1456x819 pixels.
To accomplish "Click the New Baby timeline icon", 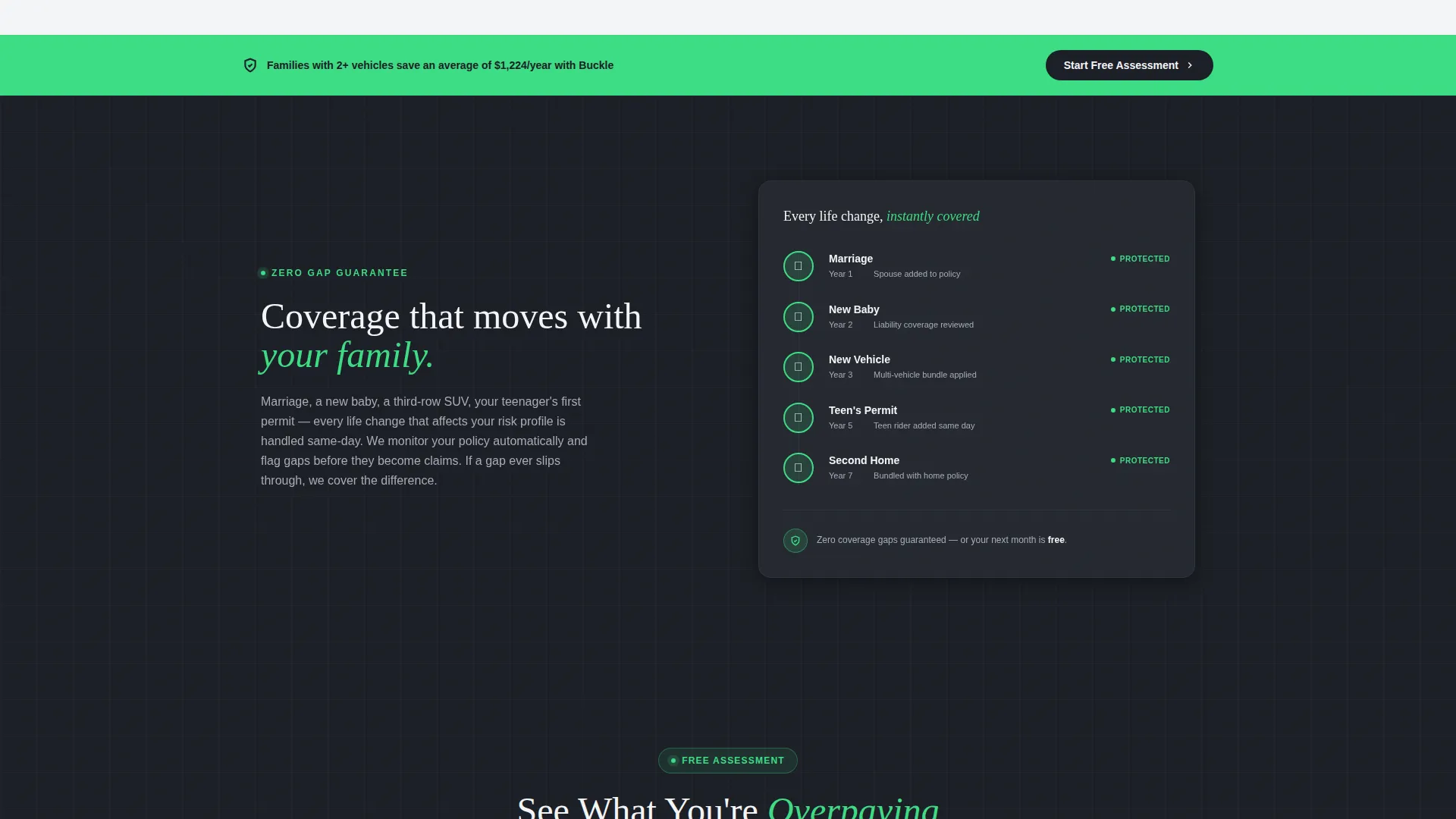I will pyautogui.click(x=798, y=317).
